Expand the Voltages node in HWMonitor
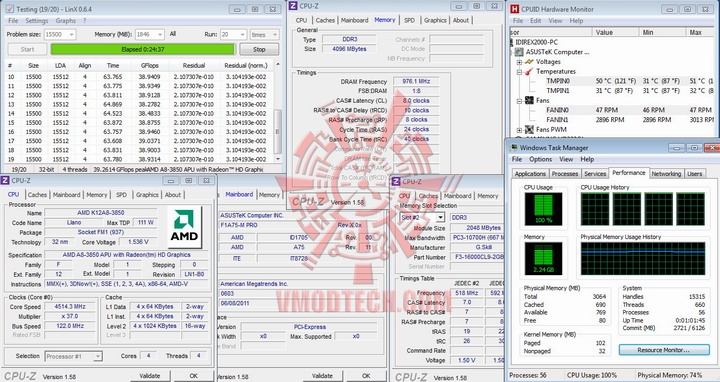The width and height of the screenshot is (720, 382). tap(519, 62)
